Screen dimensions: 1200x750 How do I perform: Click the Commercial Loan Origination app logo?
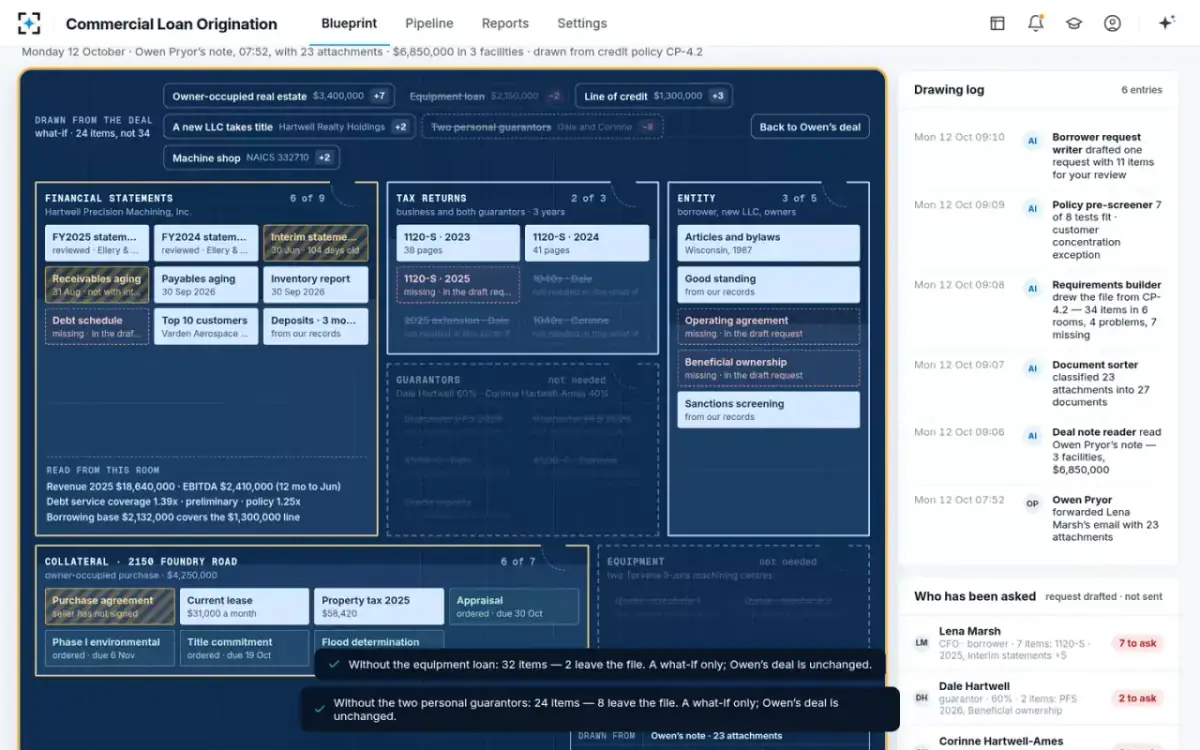click(30, 23)
